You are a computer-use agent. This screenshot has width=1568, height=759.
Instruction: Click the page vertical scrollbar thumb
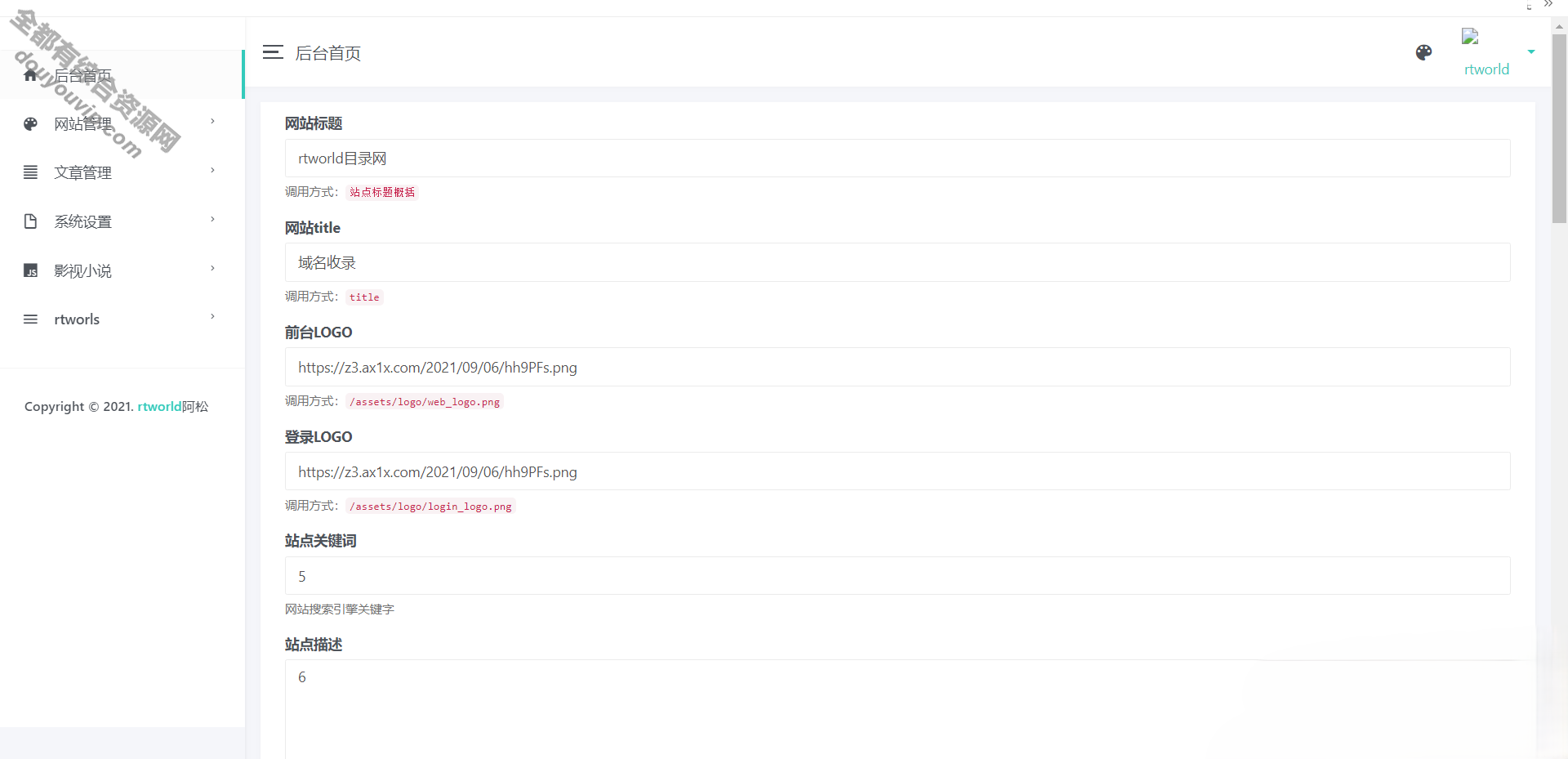(x=1559, y=127)
